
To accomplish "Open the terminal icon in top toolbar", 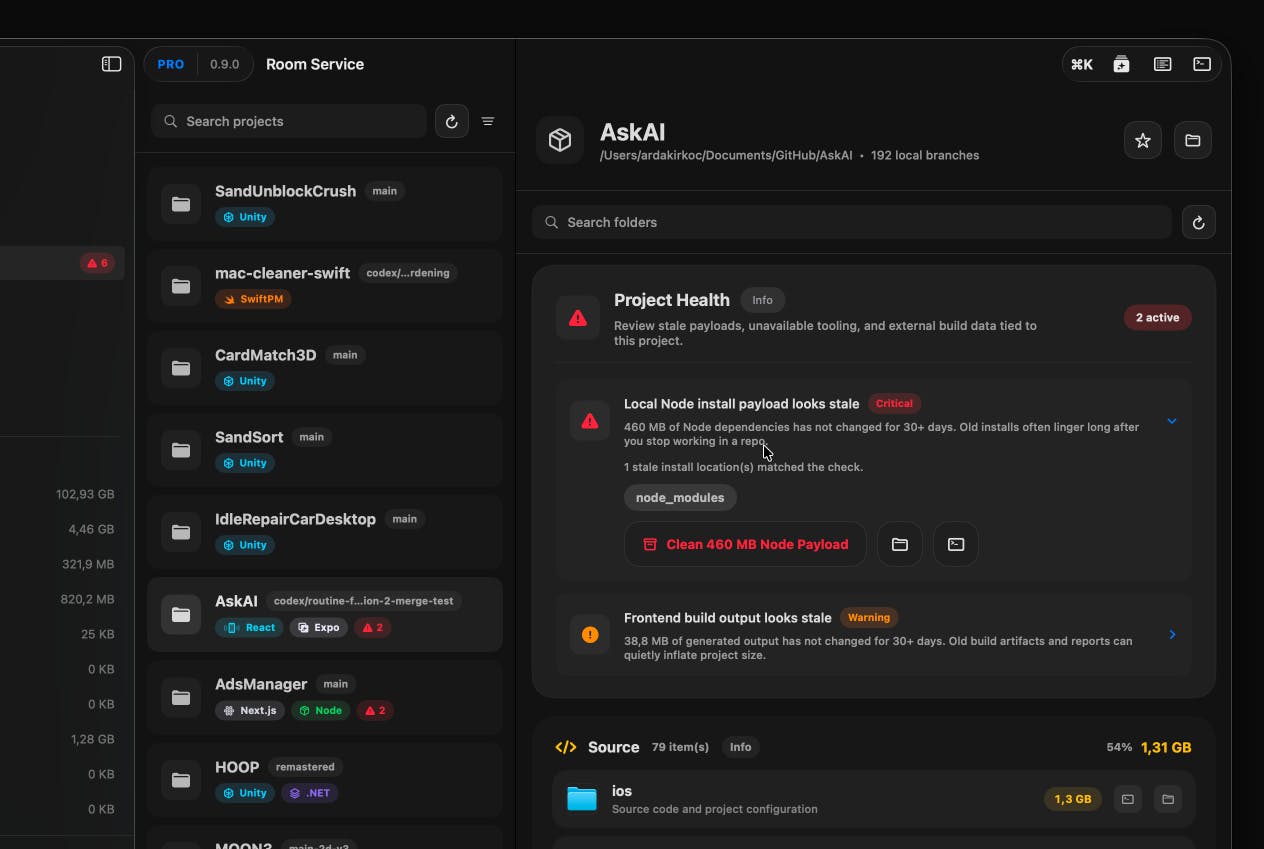I will click(x=1202, y=64).
